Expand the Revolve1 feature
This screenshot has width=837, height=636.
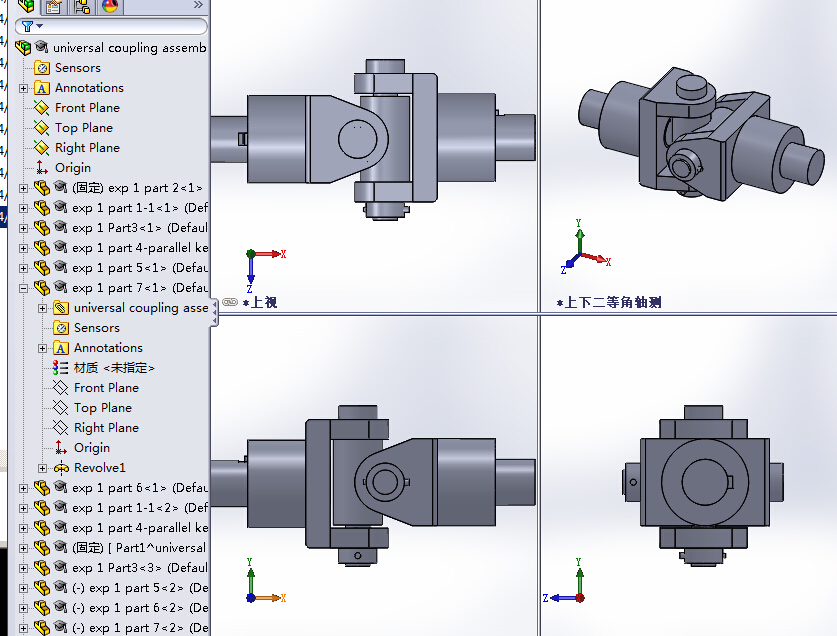[x=43, y=468]
